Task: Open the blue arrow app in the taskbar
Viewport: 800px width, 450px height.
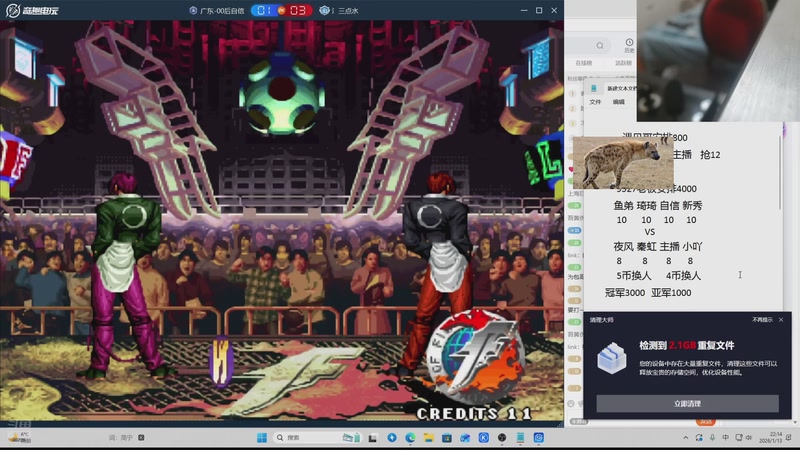Action: (392, 438)
